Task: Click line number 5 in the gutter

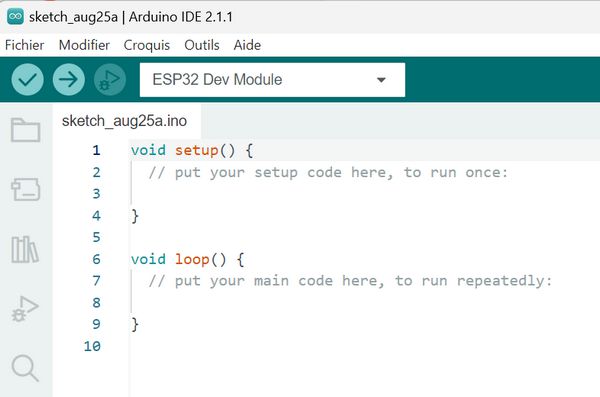Action: [x=96, y=237]
